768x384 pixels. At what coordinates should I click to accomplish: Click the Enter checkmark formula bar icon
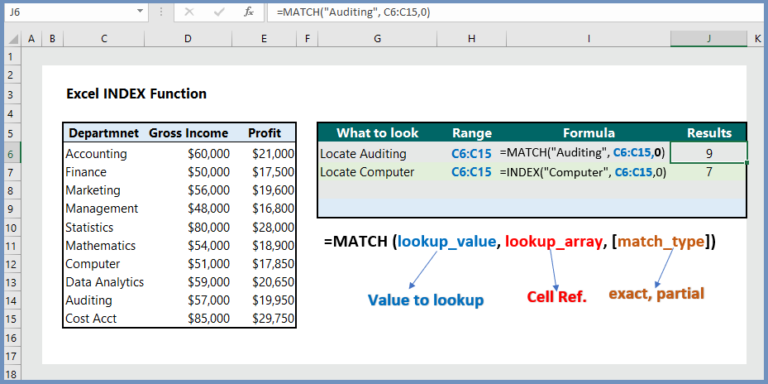pyautogui.click(x=219, y=13)
